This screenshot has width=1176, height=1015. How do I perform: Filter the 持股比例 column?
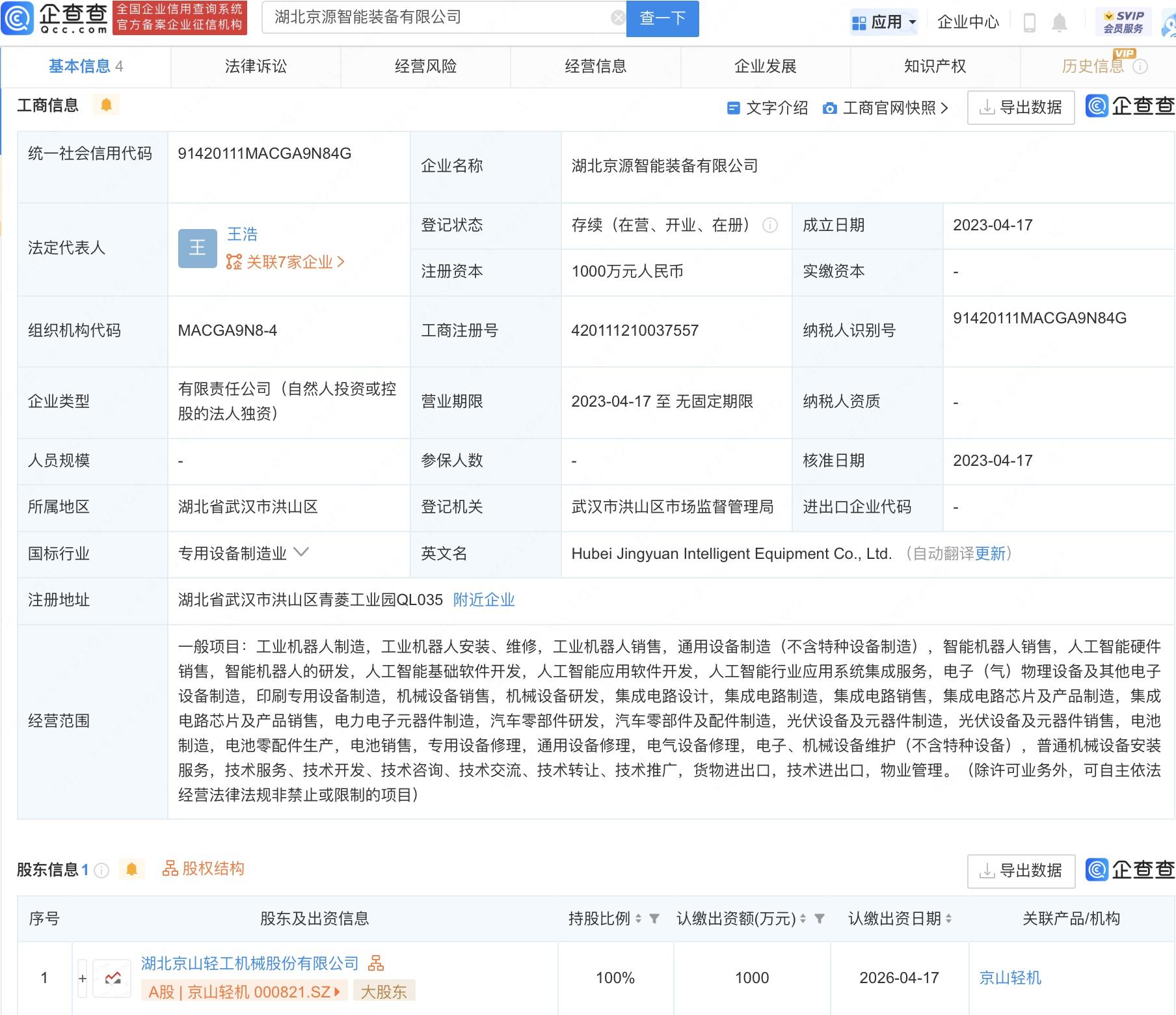(x=654, y=919)
